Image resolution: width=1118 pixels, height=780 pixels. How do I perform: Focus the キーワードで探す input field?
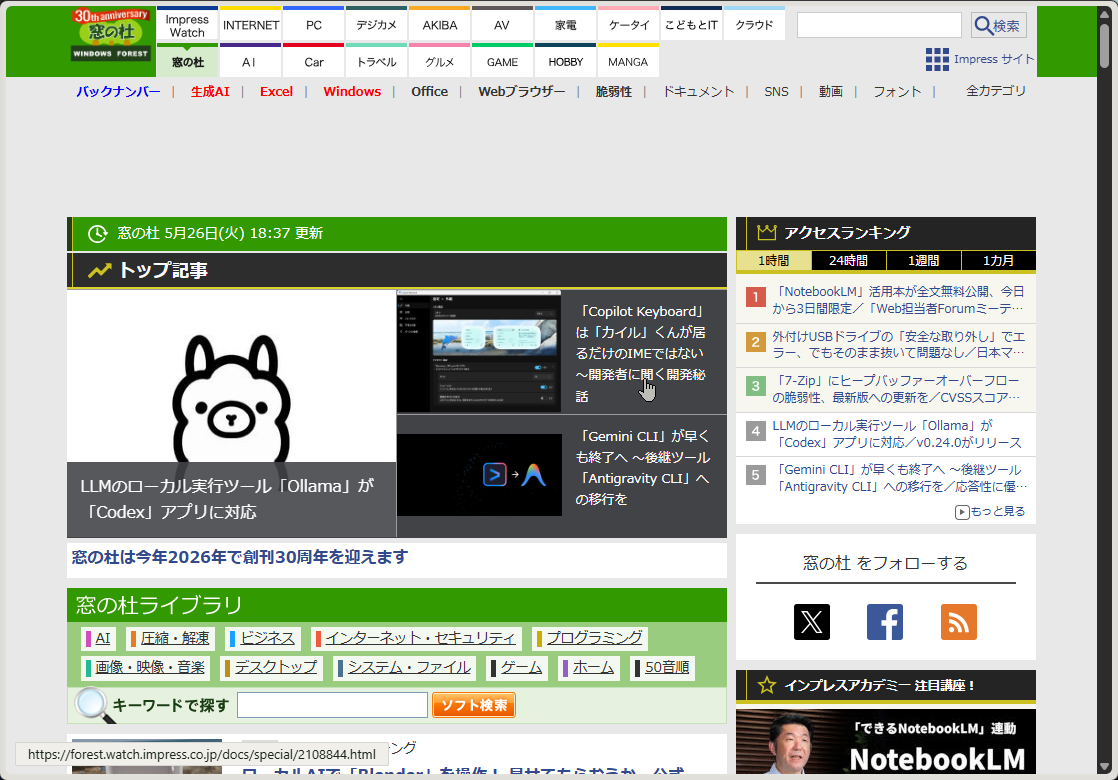332,705
